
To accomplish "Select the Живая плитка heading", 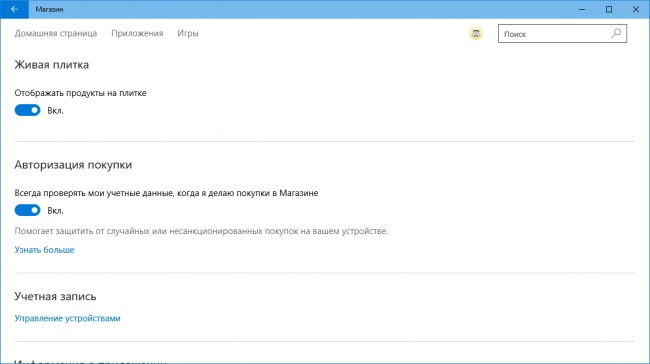I will click(51, 65).
